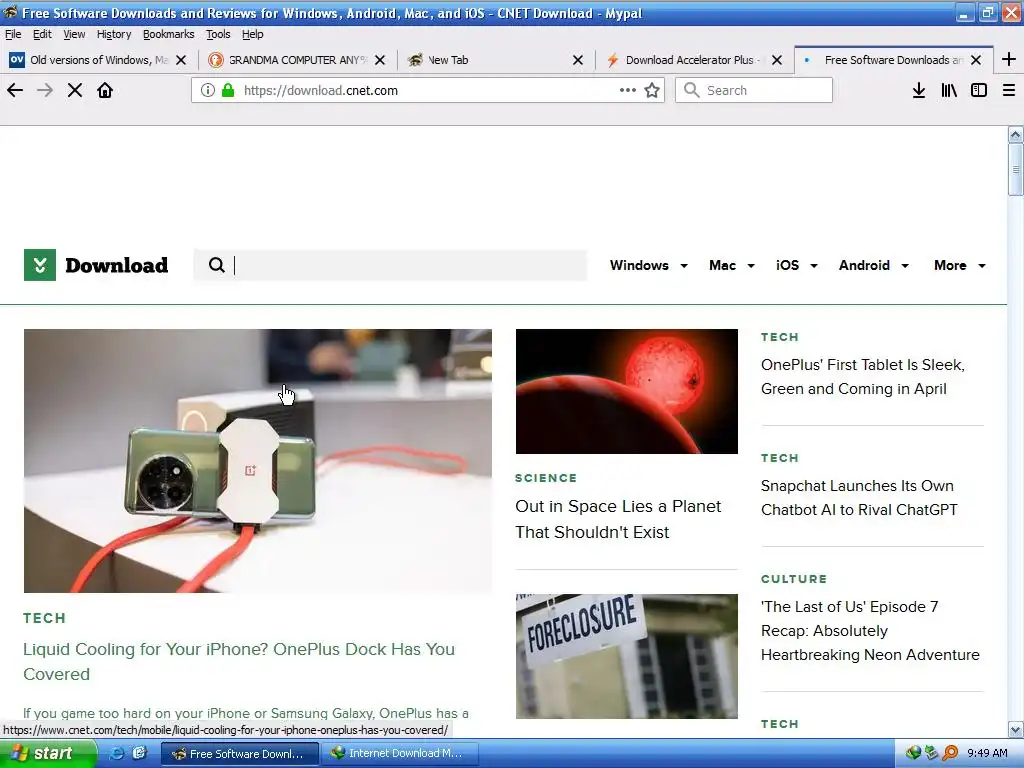
Task: Open the Library icon
Action: [949, 90]
